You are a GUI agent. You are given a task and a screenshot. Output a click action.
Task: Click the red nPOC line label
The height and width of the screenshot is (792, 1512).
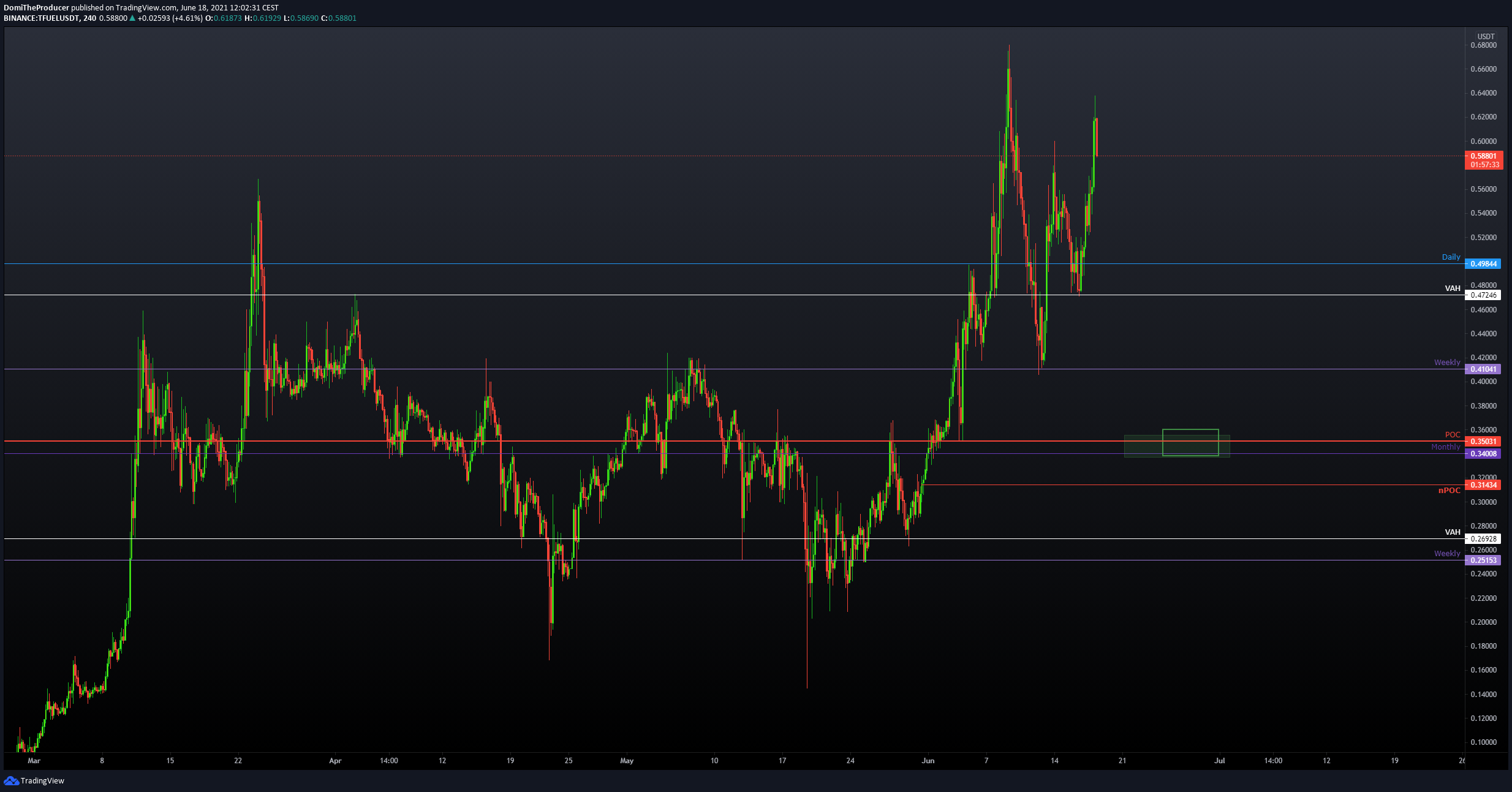pyautogui.click(x=1450, y=491)
